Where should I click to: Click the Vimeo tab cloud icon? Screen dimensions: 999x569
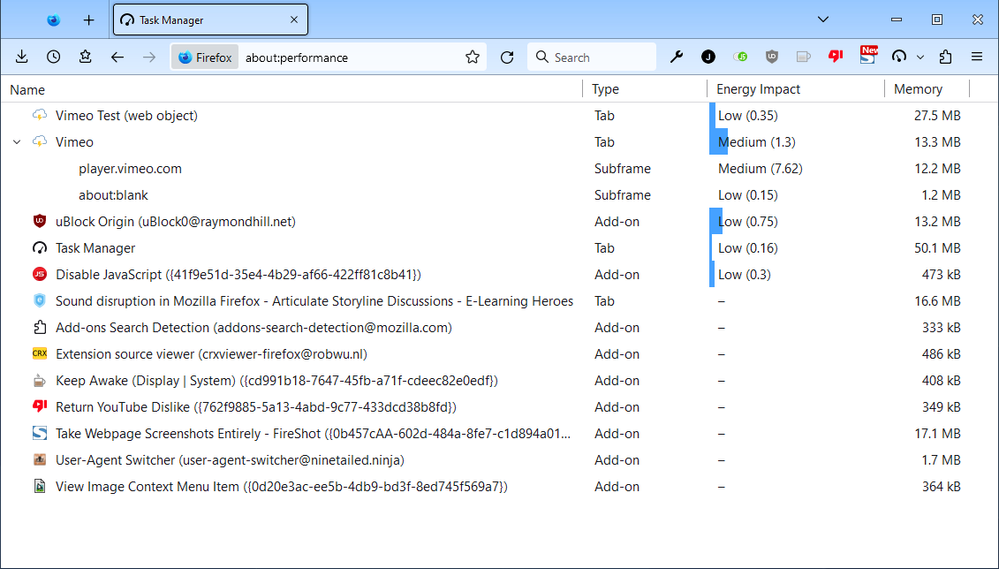coord(40,141)
